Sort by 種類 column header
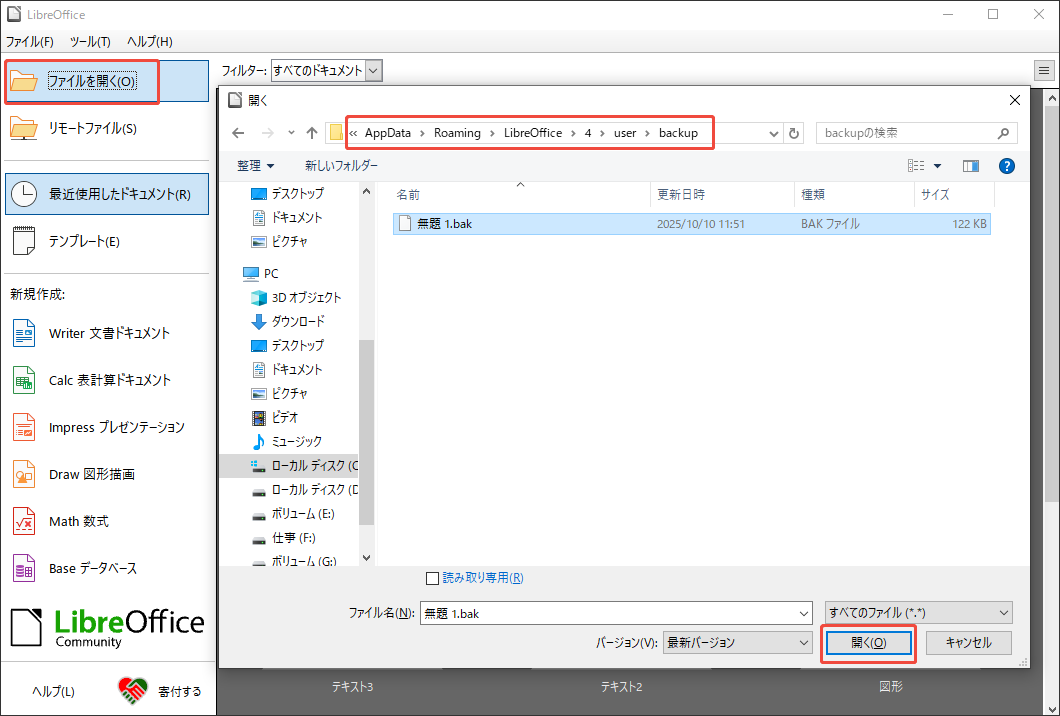1060x716 pixels. 854,195
